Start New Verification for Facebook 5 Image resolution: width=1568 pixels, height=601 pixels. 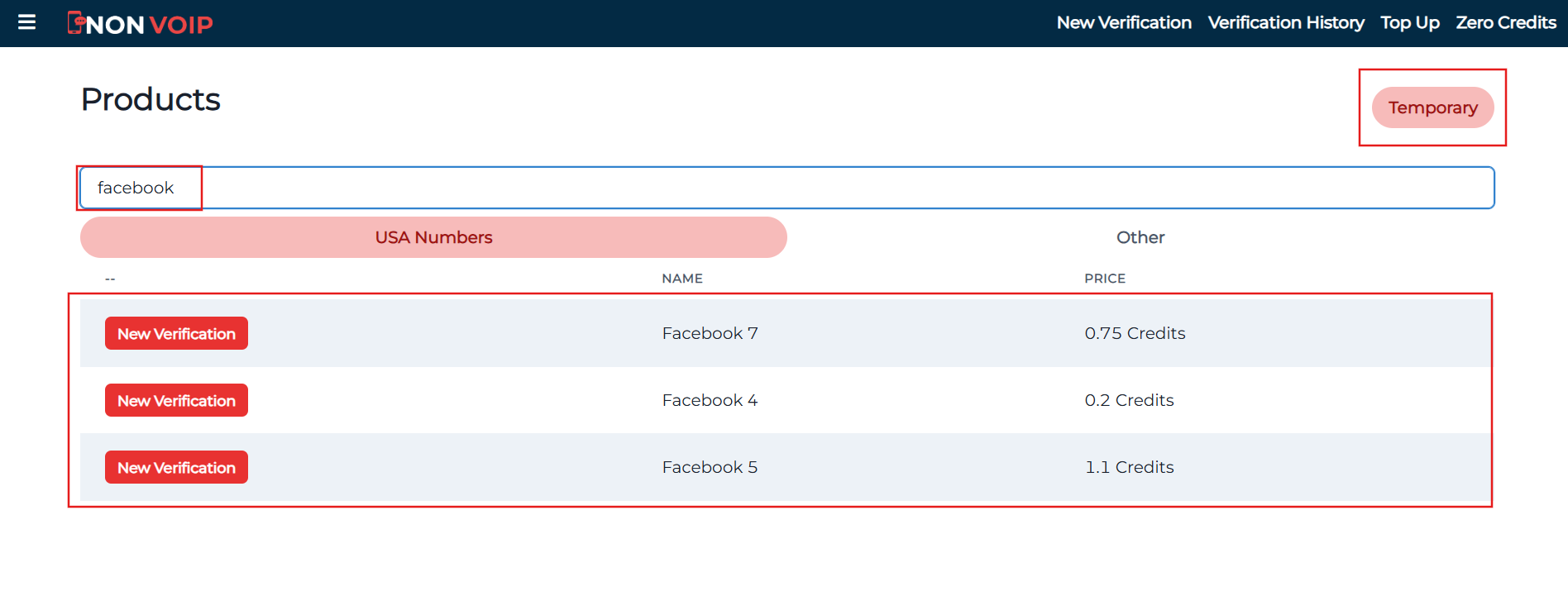pyautogui.click(x=176, y=467)
